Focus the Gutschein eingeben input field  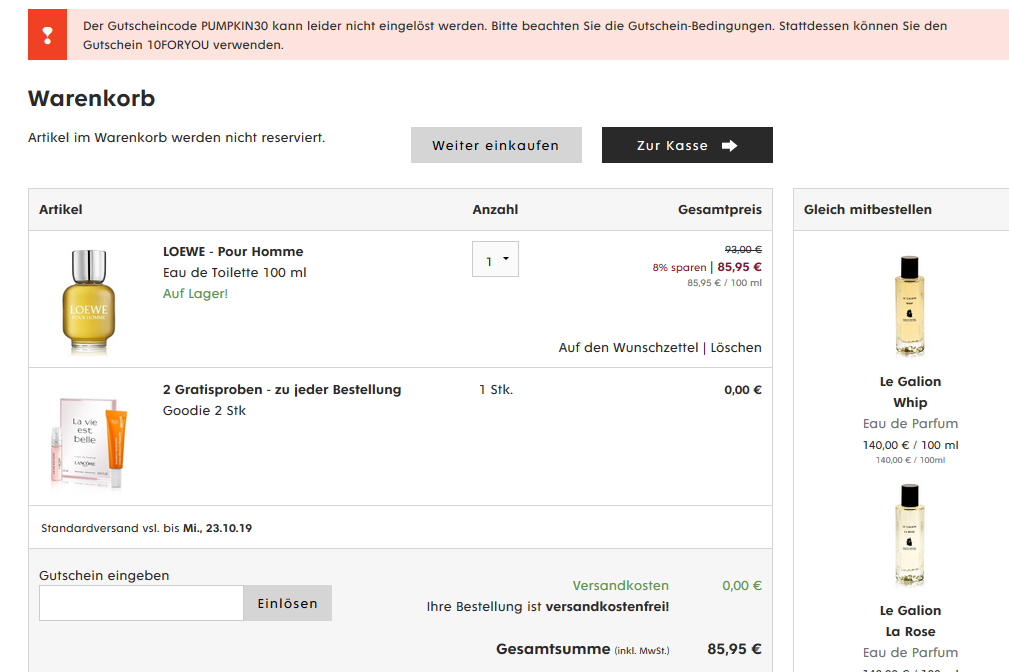[142, 603]
